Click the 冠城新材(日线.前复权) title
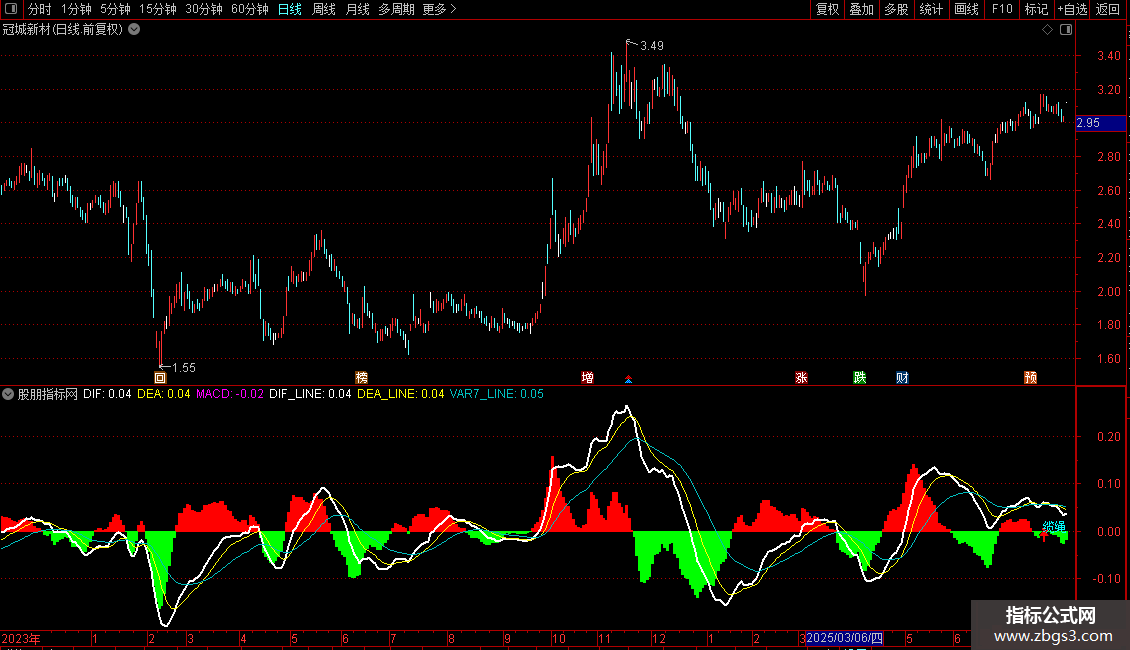Viewport: 1130px width, 650px height. [63, 30]
